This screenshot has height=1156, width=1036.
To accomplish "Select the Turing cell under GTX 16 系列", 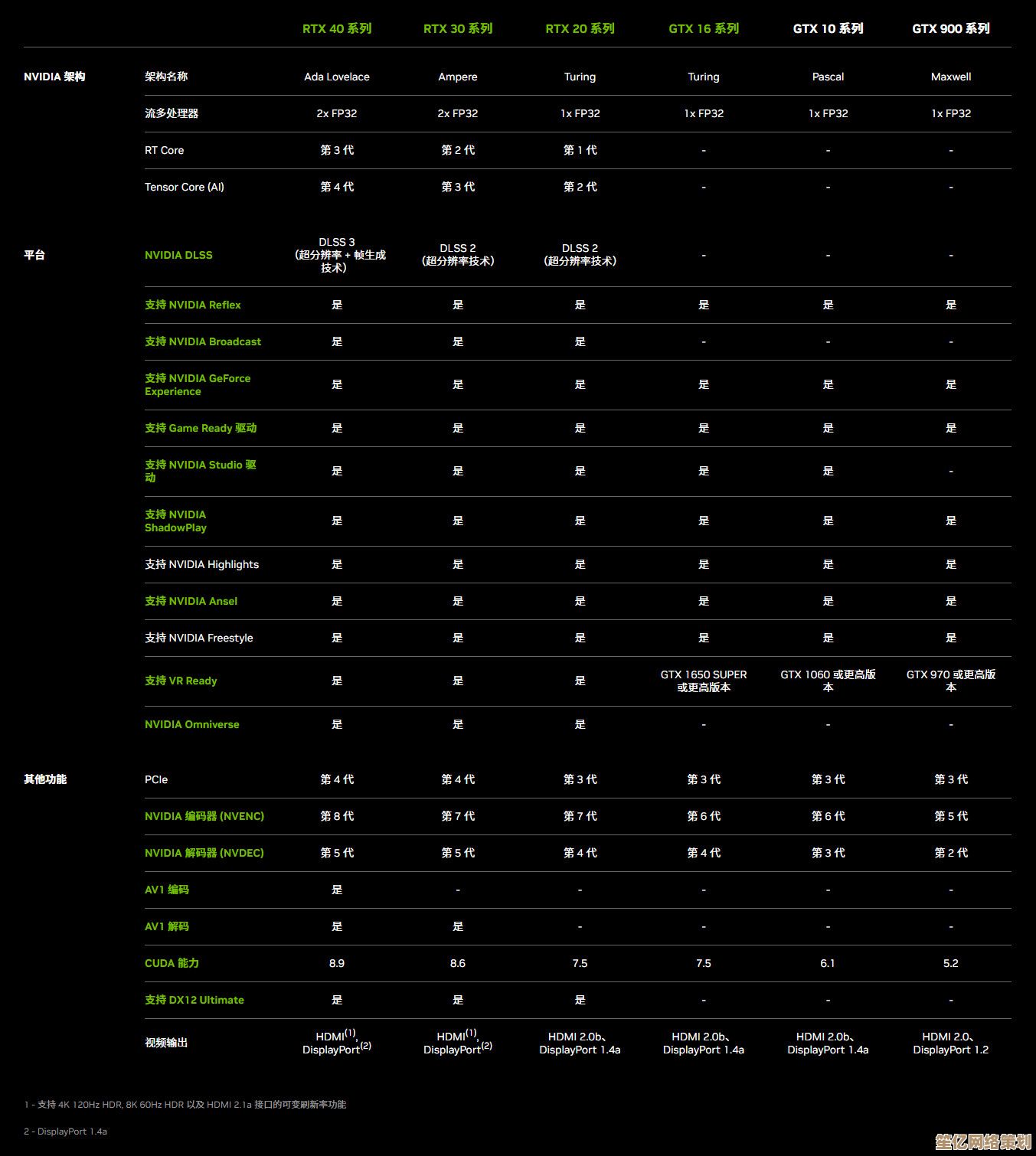I will coord(704,77).
